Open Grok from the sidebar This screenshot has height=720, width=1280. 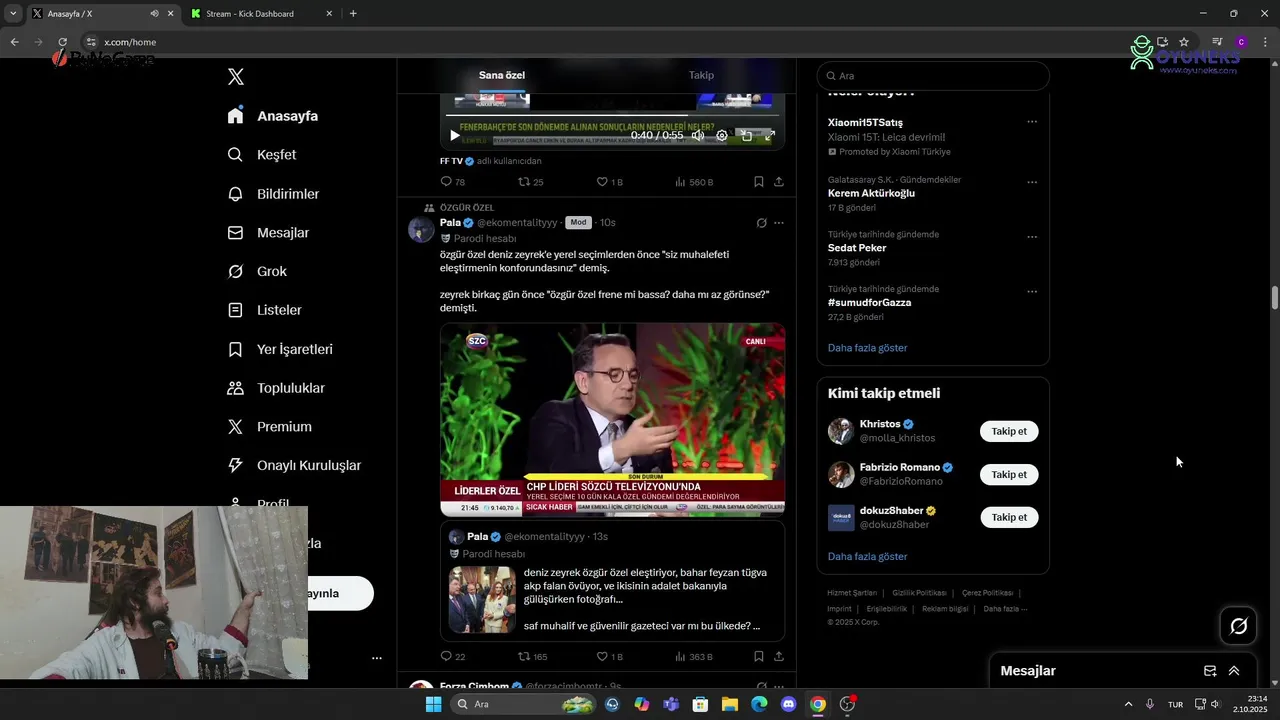click(x=257, y=271)
